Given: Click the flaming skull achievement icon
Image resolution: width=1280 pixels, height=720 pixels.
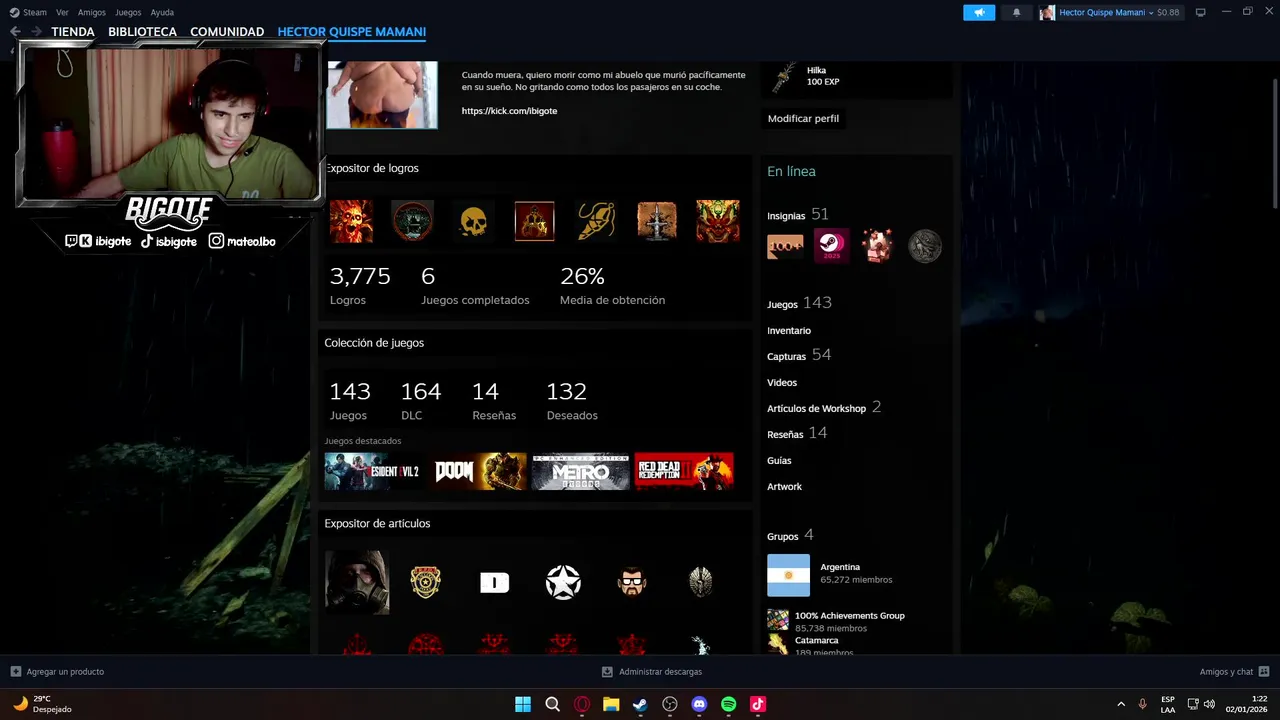Looking at the screenshot, I should click(x=351, y=221).
